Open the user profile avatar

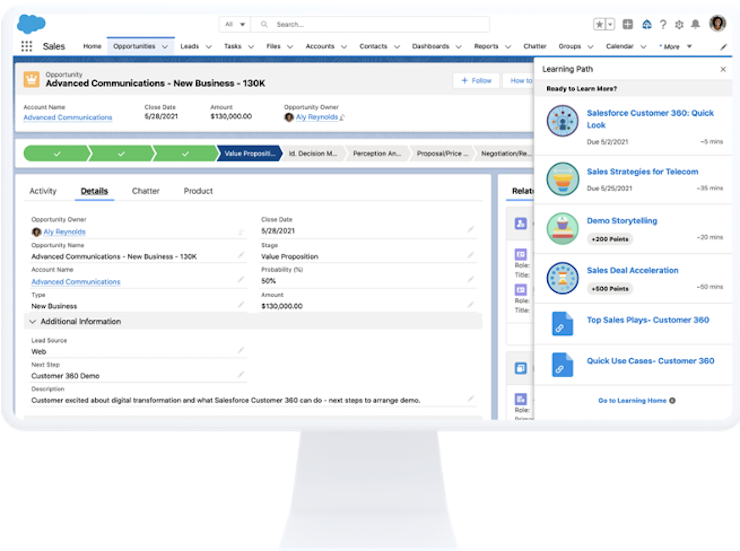pos(717,23)
